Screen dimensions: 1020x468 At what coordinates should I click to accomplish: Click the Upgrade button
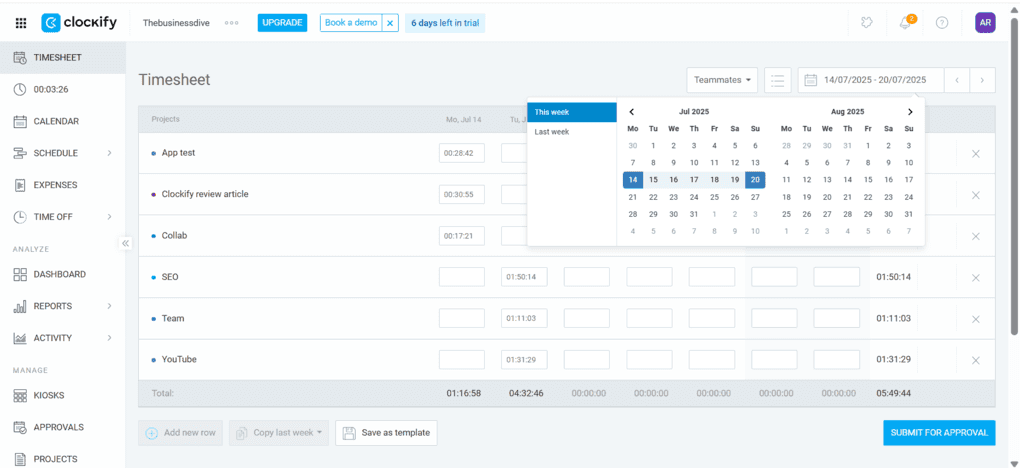(282, 23)
